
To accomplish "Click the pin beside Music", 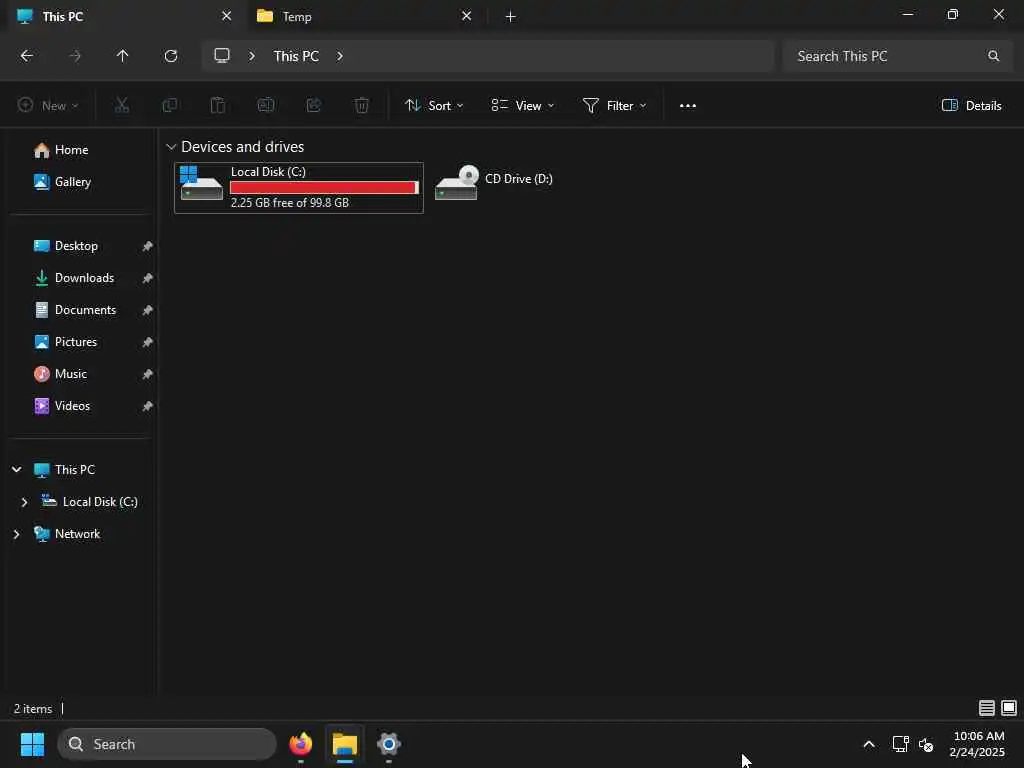I will click(148, 374).
